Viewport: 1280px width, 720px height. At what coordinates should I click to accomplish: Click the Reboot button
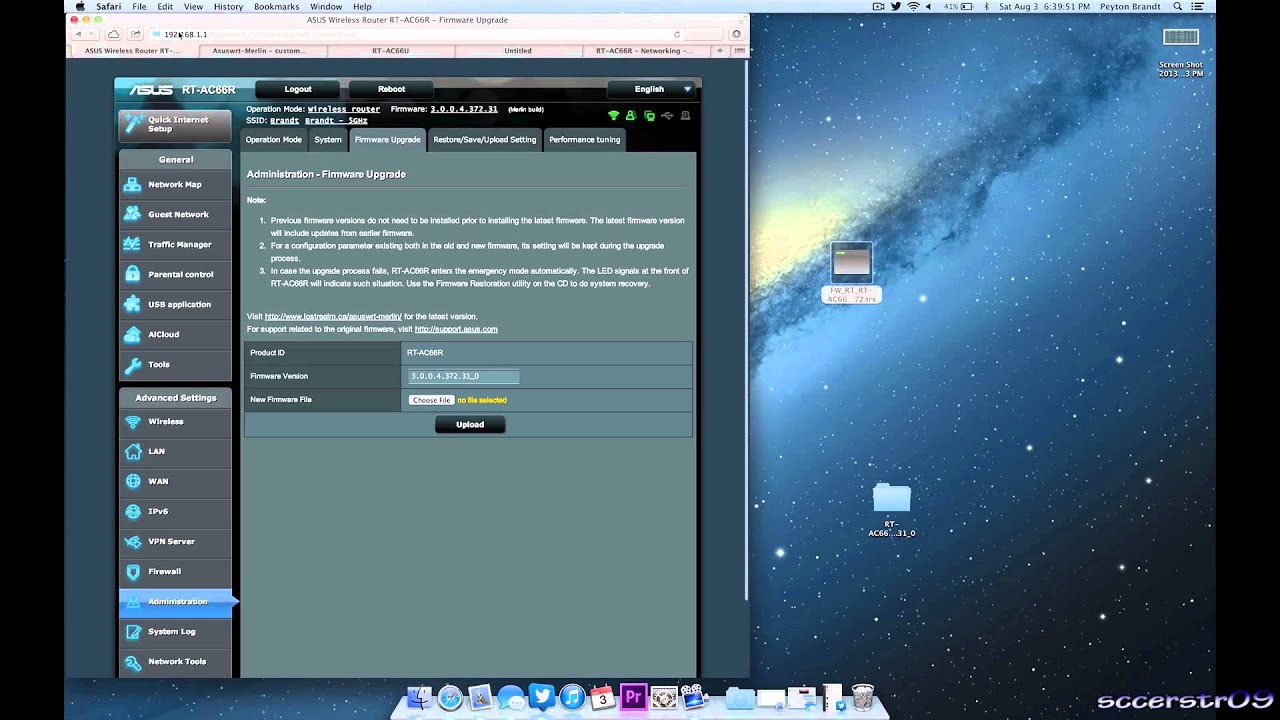coord(392,89)
